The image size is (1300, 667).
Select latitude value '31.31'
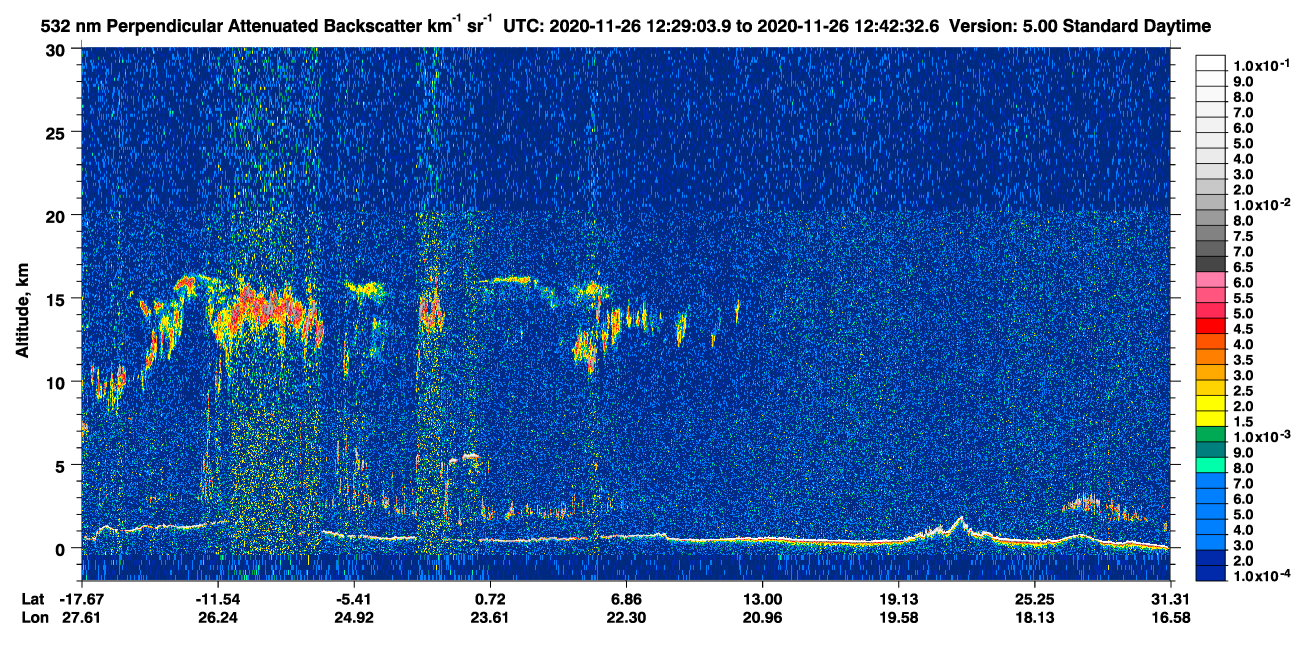1170,599
